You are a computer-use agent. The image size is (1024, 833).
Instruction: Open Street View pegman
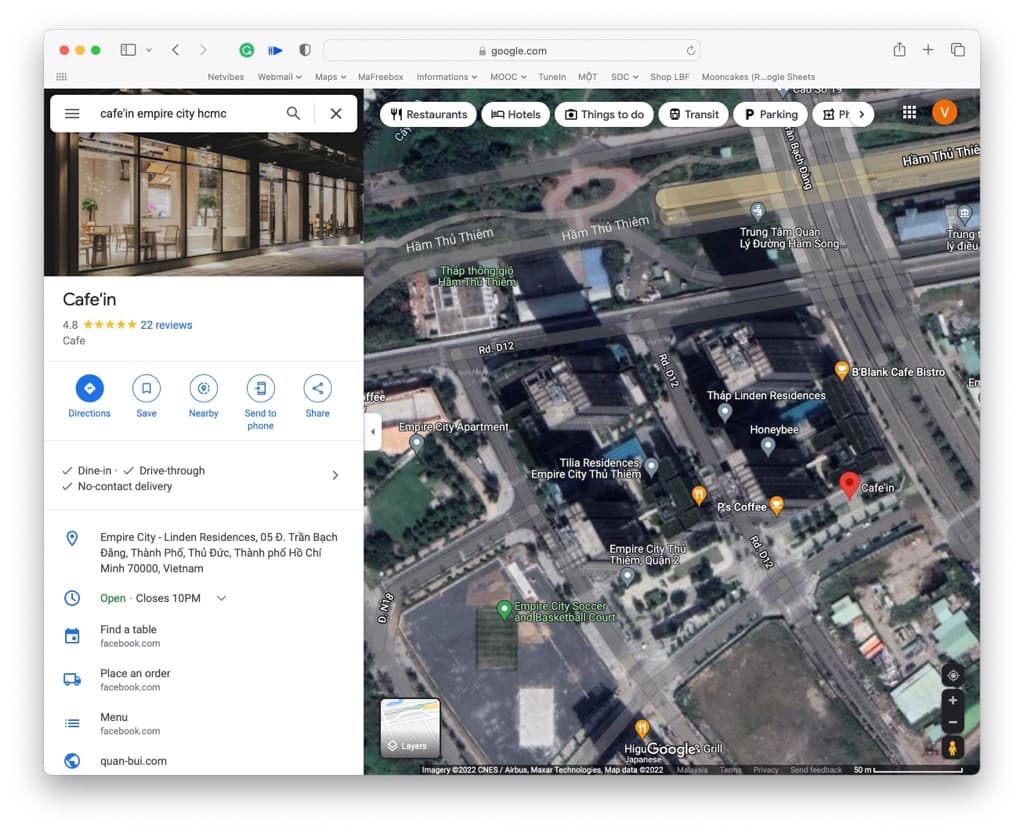click(953, 748)
